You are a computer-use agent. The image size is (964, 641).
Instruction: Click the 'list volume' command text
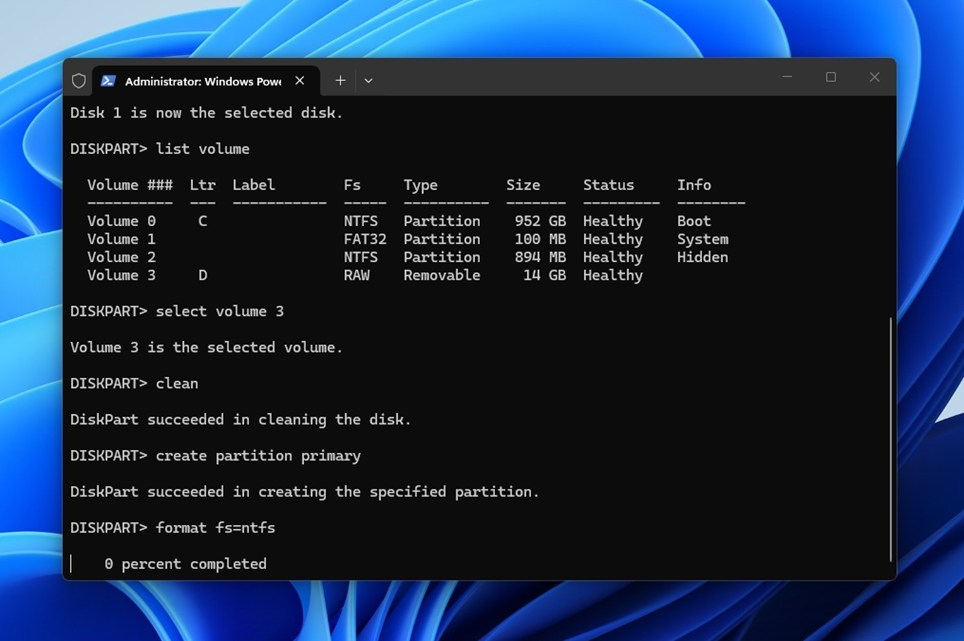202,149
